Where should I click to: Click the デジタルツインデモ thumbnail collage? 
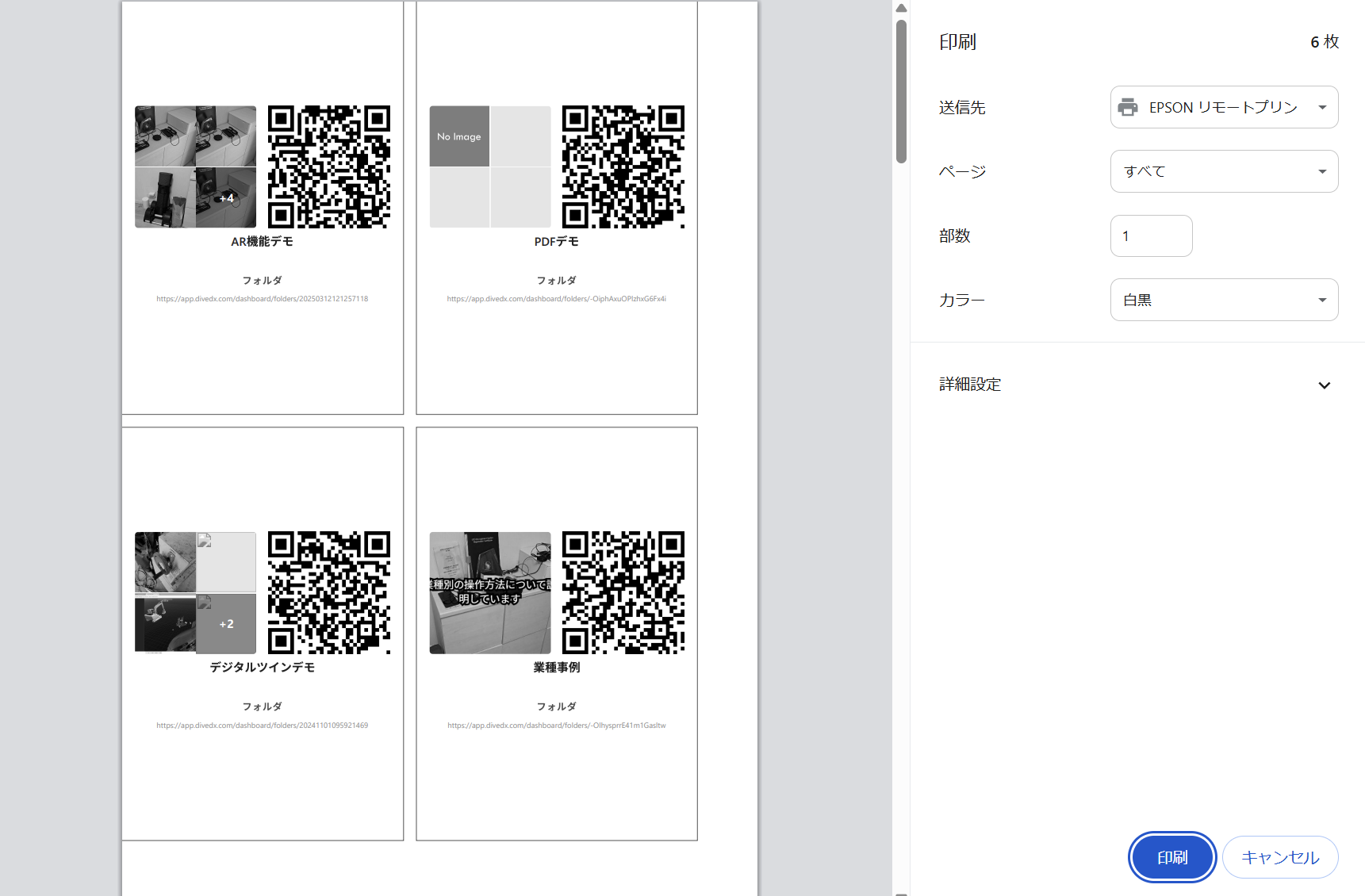click(x=195, y=593)
